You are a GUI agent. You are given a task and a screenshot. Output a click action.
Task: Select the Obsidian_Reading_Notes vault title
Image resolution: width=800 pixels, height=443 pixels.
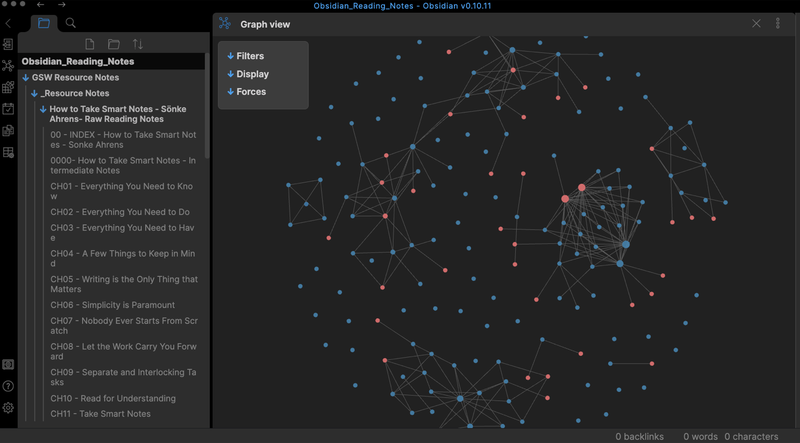[x=78, y=61]
